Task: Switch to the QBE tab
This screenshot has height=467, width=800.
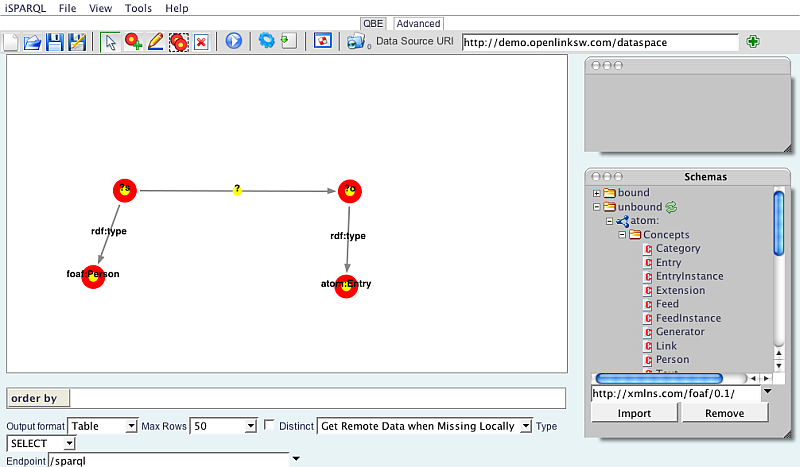Action: click(x=373, y=23)
